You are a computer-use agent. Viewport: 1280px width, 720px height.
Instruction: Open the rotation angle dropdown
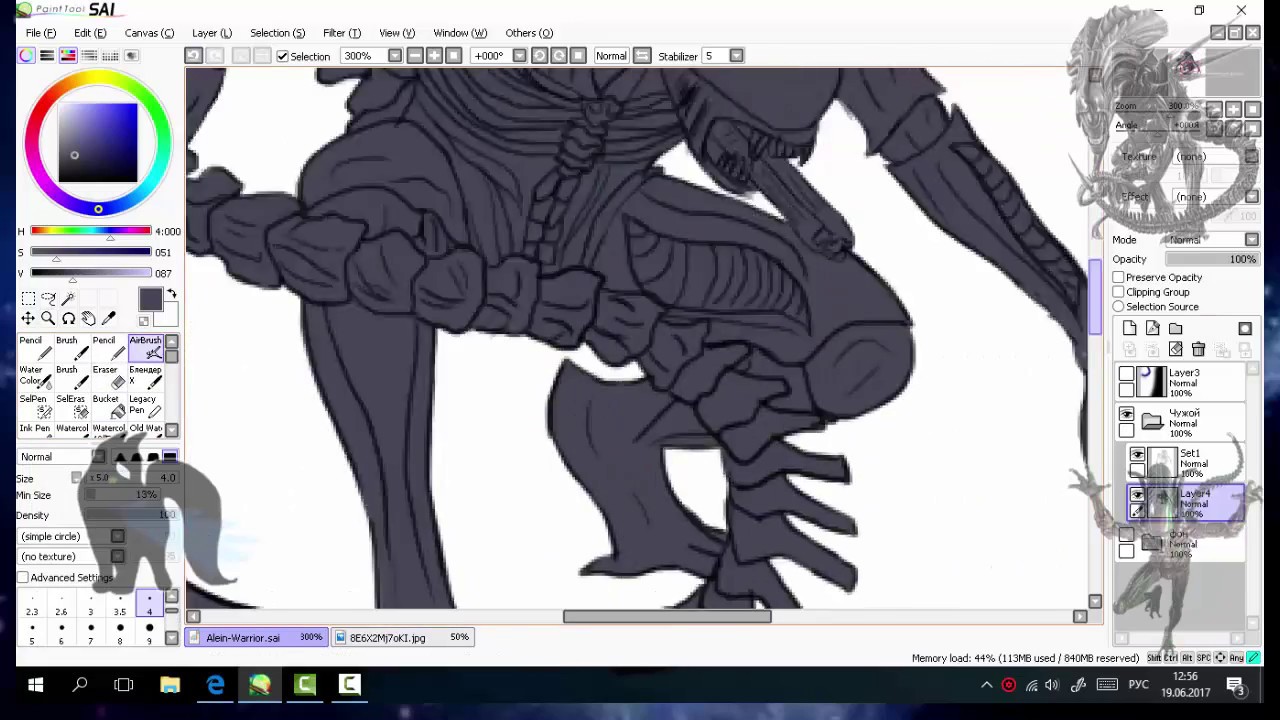[x=519, y=56]
